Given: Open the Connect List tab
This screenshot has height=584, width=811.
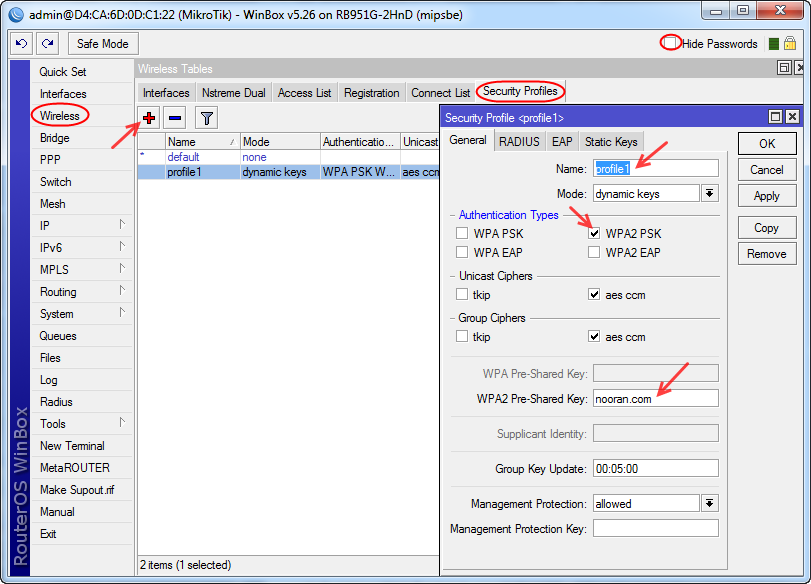Looking at the screenshot, I should 441,93.
